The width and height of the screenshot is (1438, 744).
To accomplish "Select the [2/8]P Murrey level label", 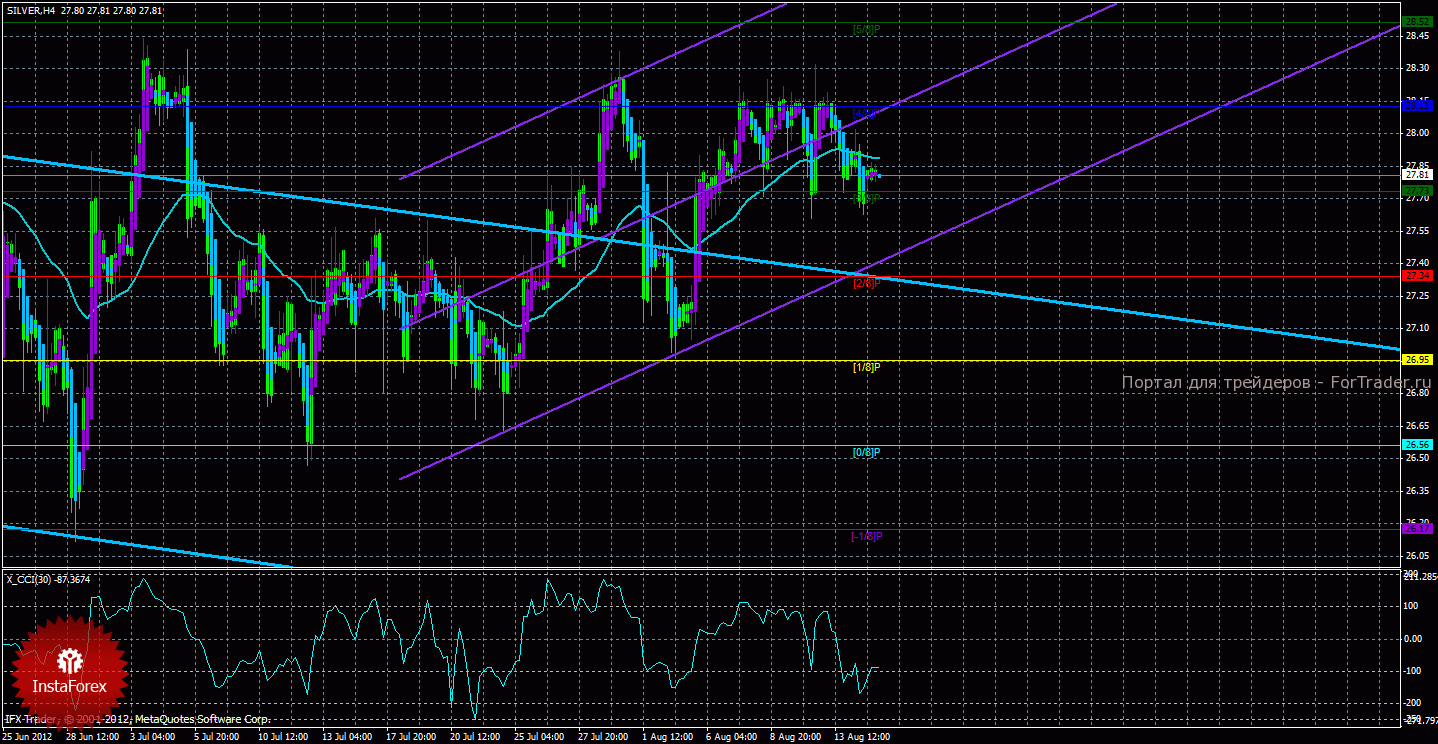I will coord(866,283).
